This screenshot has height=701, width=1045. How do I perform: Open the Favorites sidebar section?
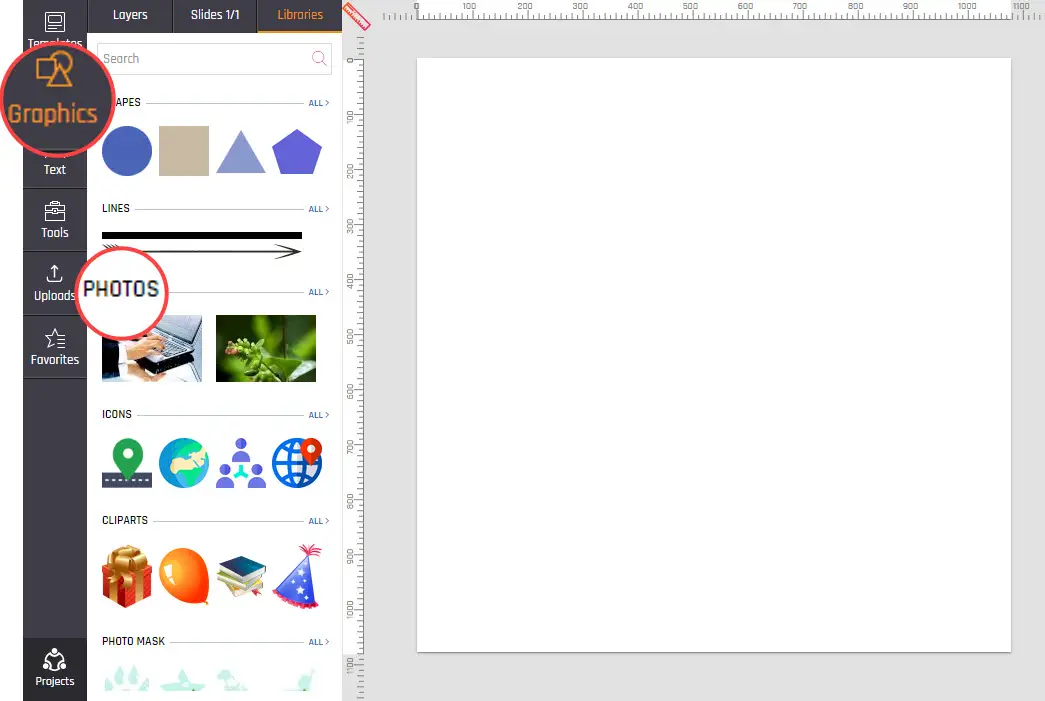click(55, 347)
